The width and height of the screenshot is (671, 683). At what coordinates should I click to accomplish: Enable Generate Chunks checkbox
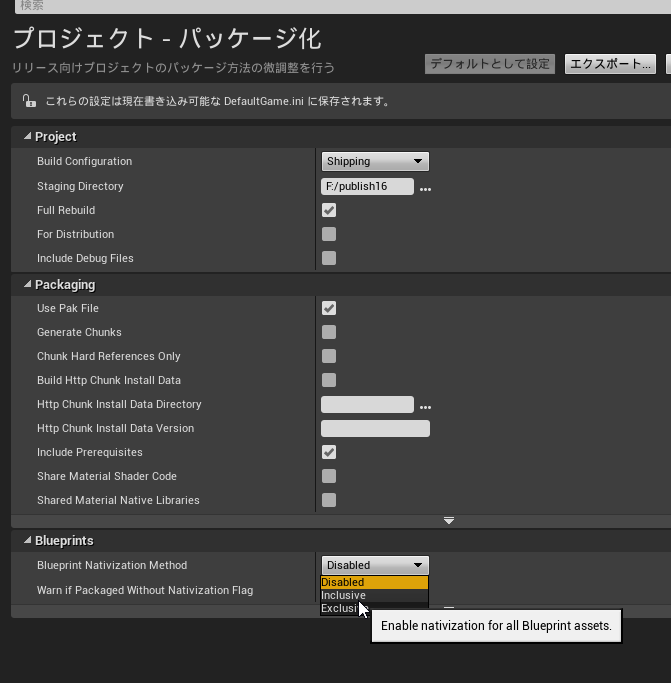pyautogui.click(x=329, y=332)
